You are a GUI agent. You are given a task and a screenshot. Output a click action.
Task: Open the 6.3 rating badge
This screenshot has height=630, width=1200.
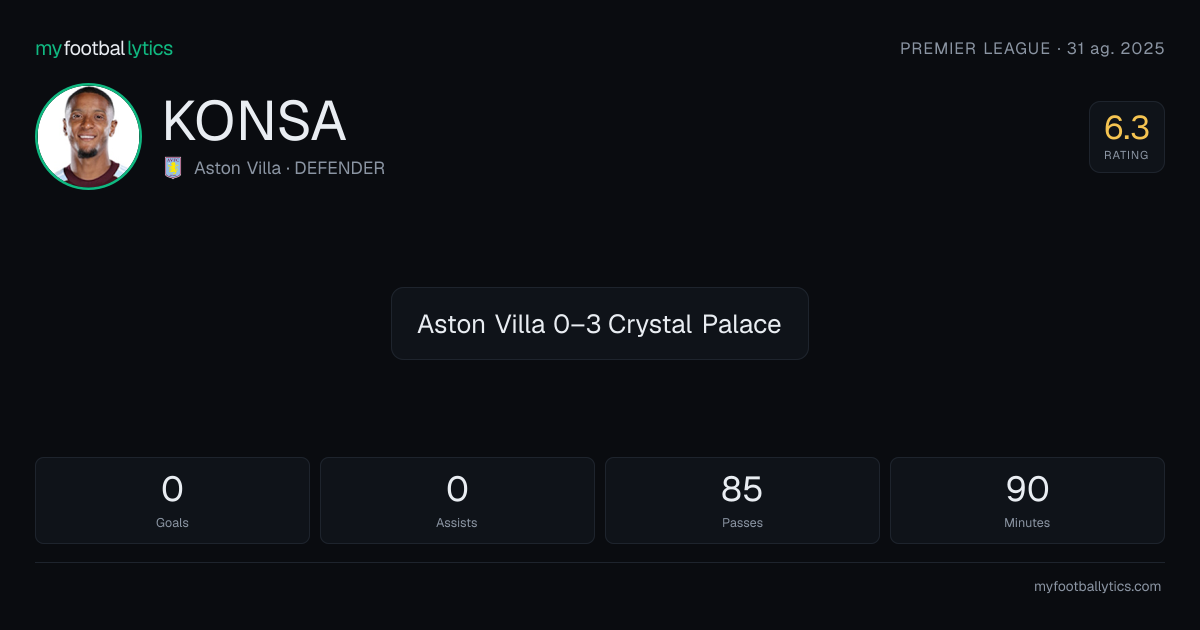(1126, 137)
